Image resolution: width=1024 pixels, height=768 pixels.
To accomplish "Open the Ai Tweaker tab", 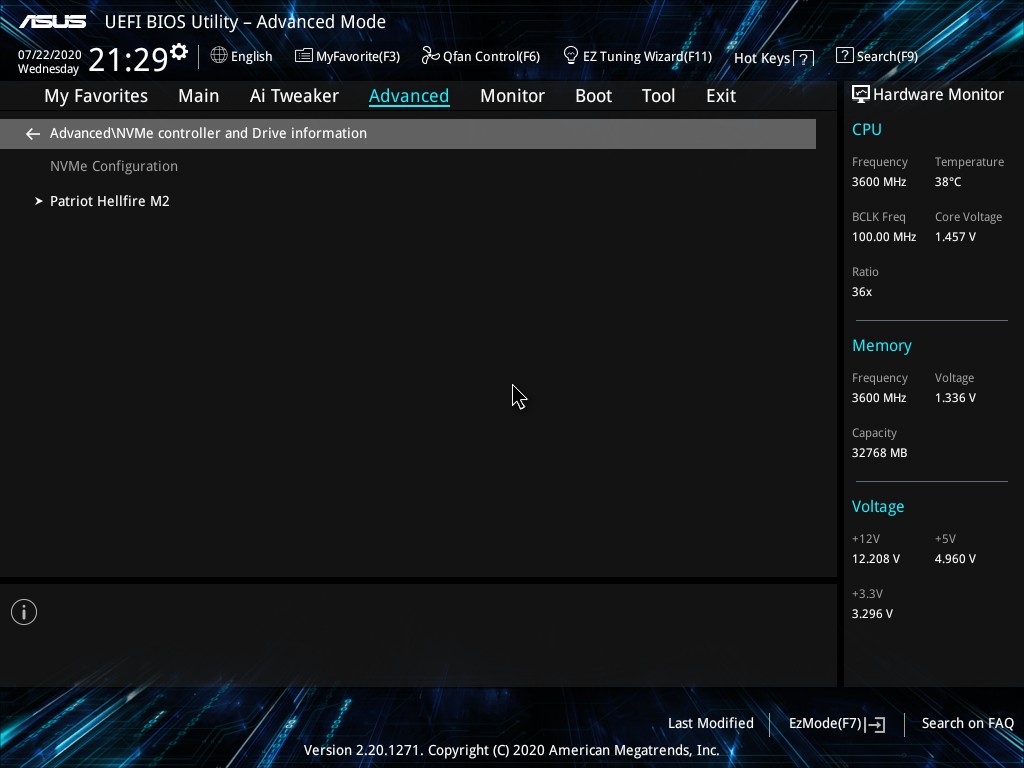I will pos(294,96).
